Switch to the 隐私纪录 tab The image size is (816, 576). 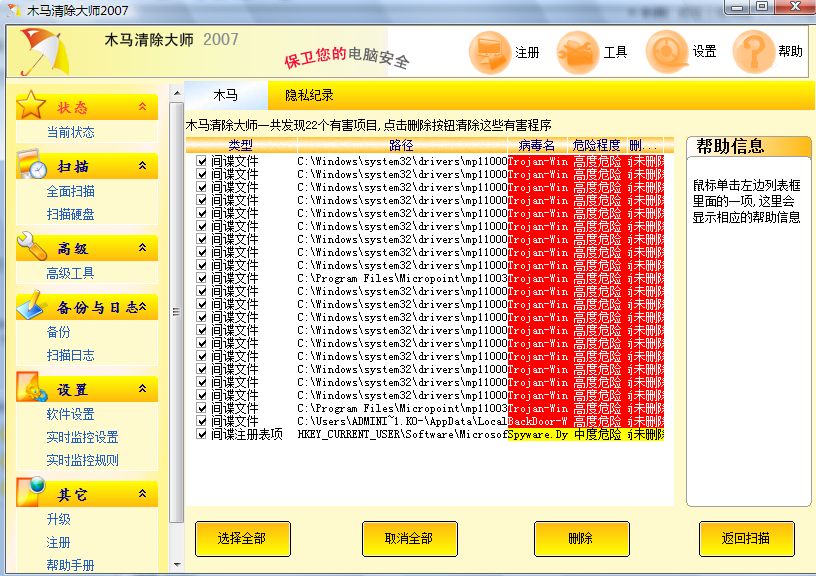[309, 95]
